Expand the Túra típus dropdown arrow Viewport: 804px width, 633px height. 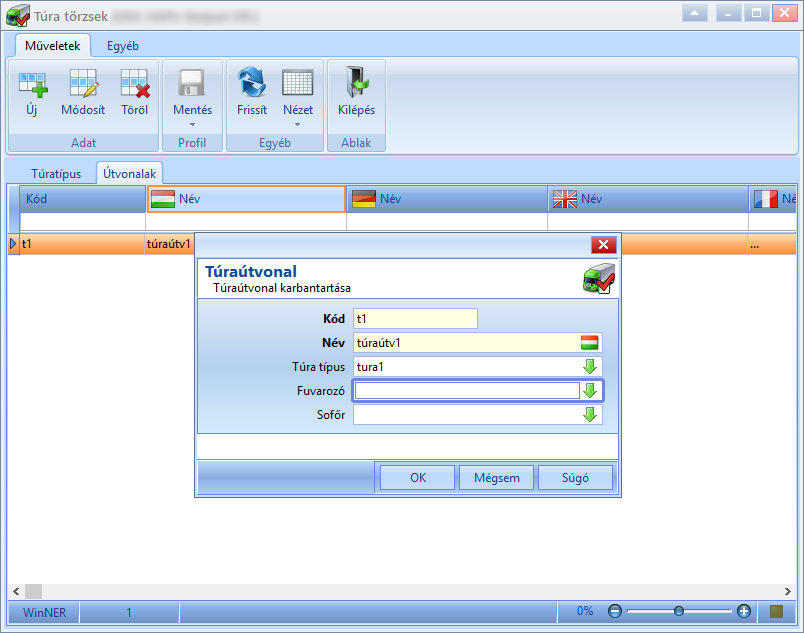click(x=590, y=366)
